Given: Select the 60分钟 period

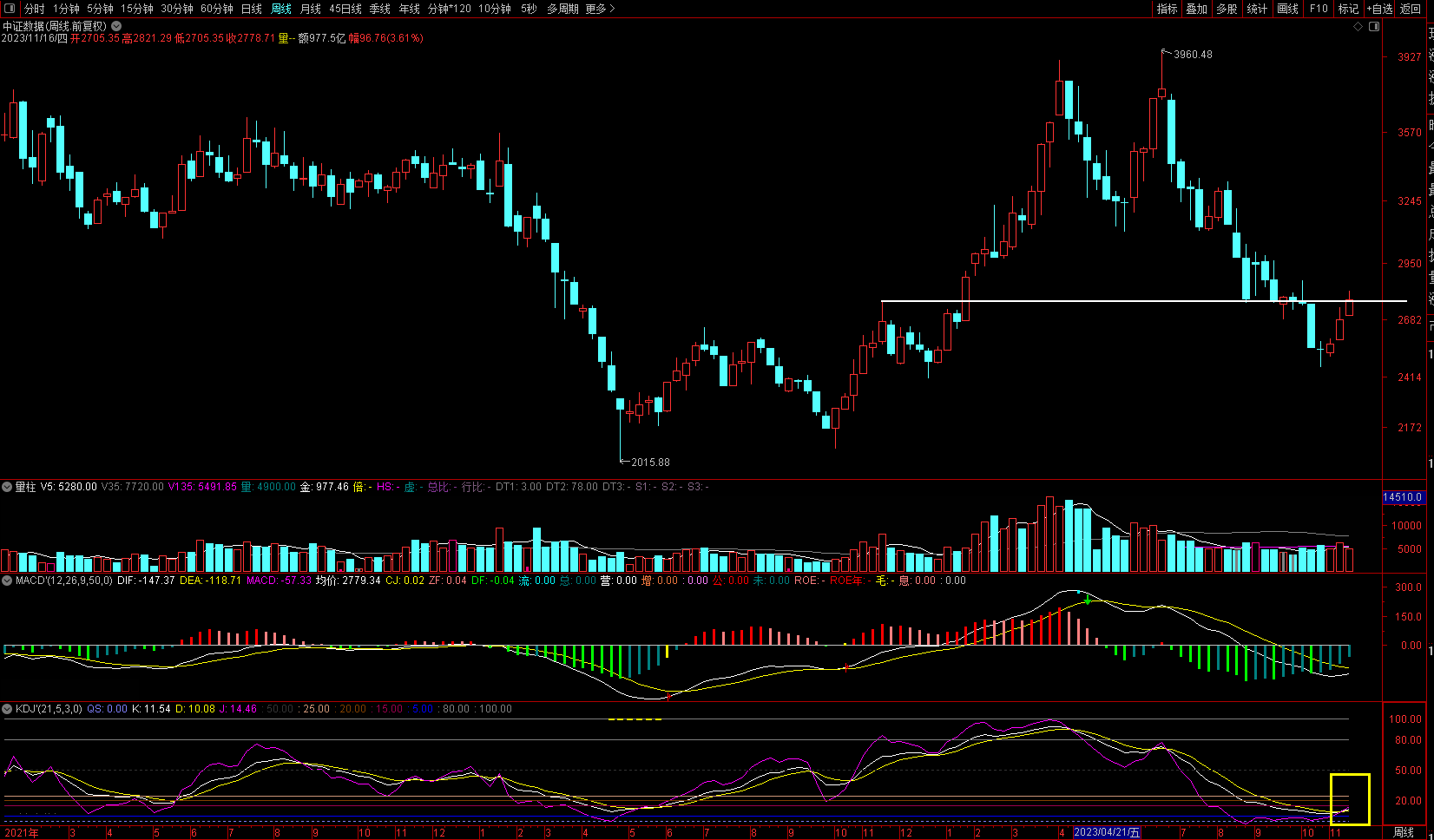Looking at the screenshot, I should pyautogui.click(x=217, y=9).
